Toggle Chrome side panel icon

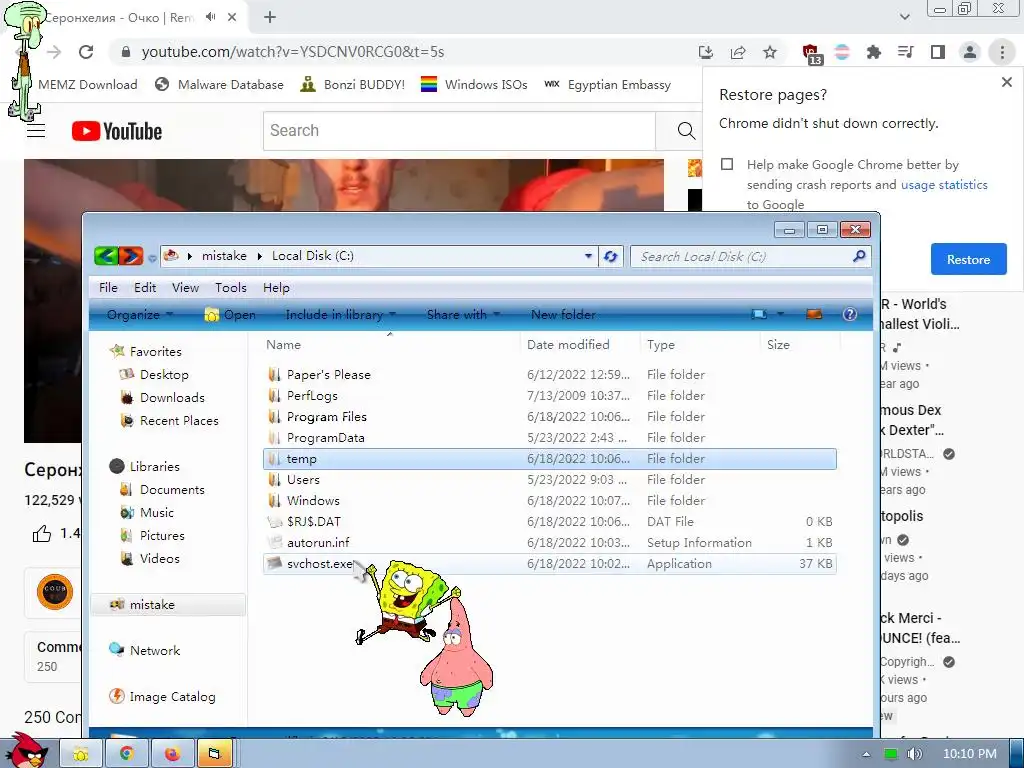tap(938, 52)
